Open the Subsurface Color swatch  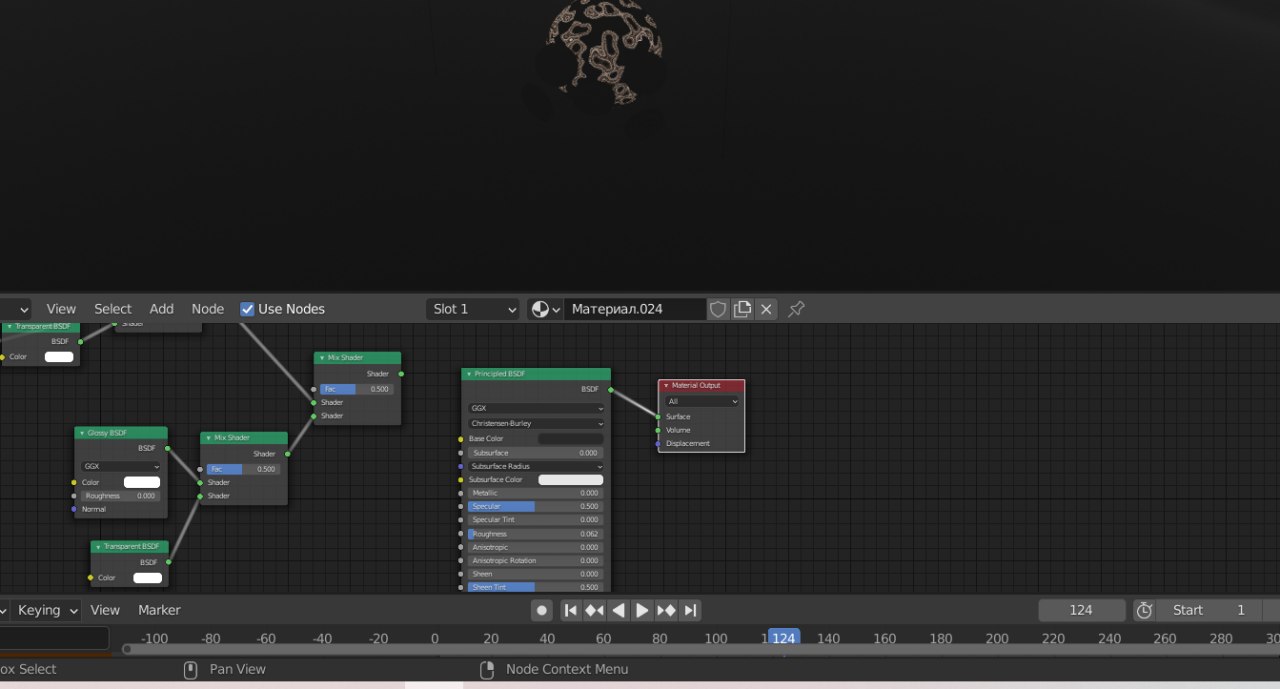pos(571,480)
